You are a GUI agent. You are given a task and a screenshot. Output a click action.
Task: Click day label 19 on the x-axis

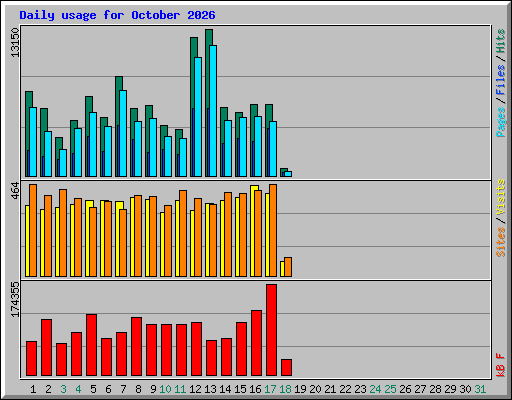click(x=300, y=389)
